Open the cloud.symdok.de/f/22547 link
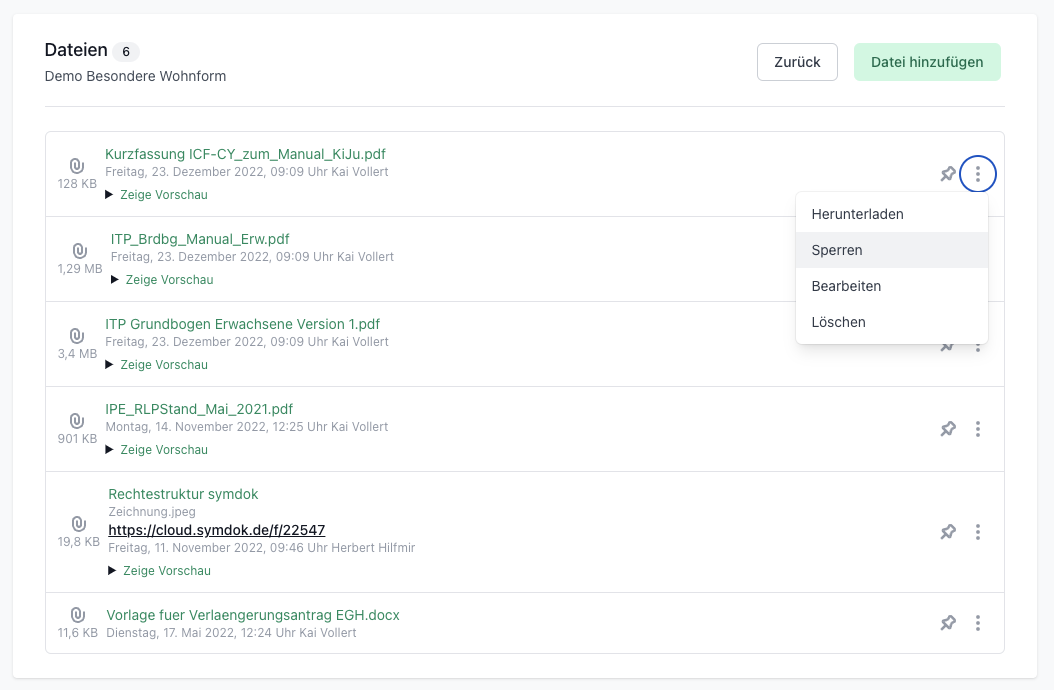This screenshot has width=1054, height=690. (x=216, y=530)
